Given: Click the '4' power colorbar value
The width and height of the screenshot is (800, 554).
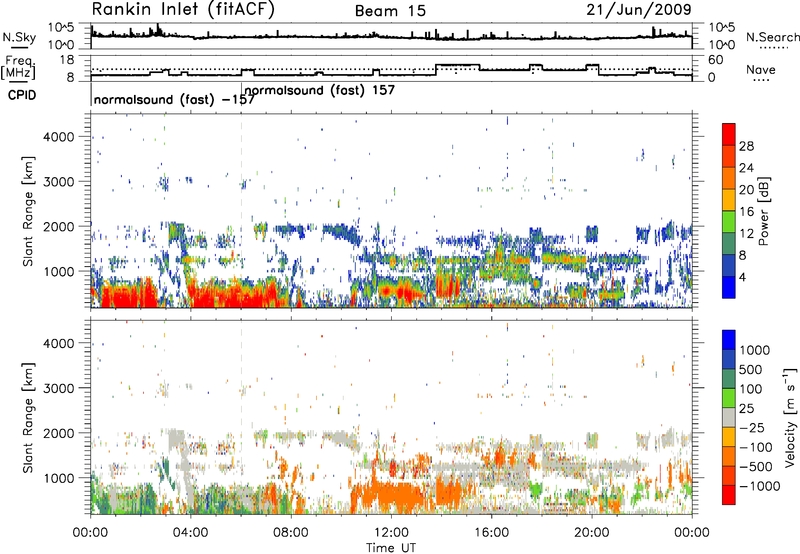Looking at the screenshot, I should click(x=742, y=277).
